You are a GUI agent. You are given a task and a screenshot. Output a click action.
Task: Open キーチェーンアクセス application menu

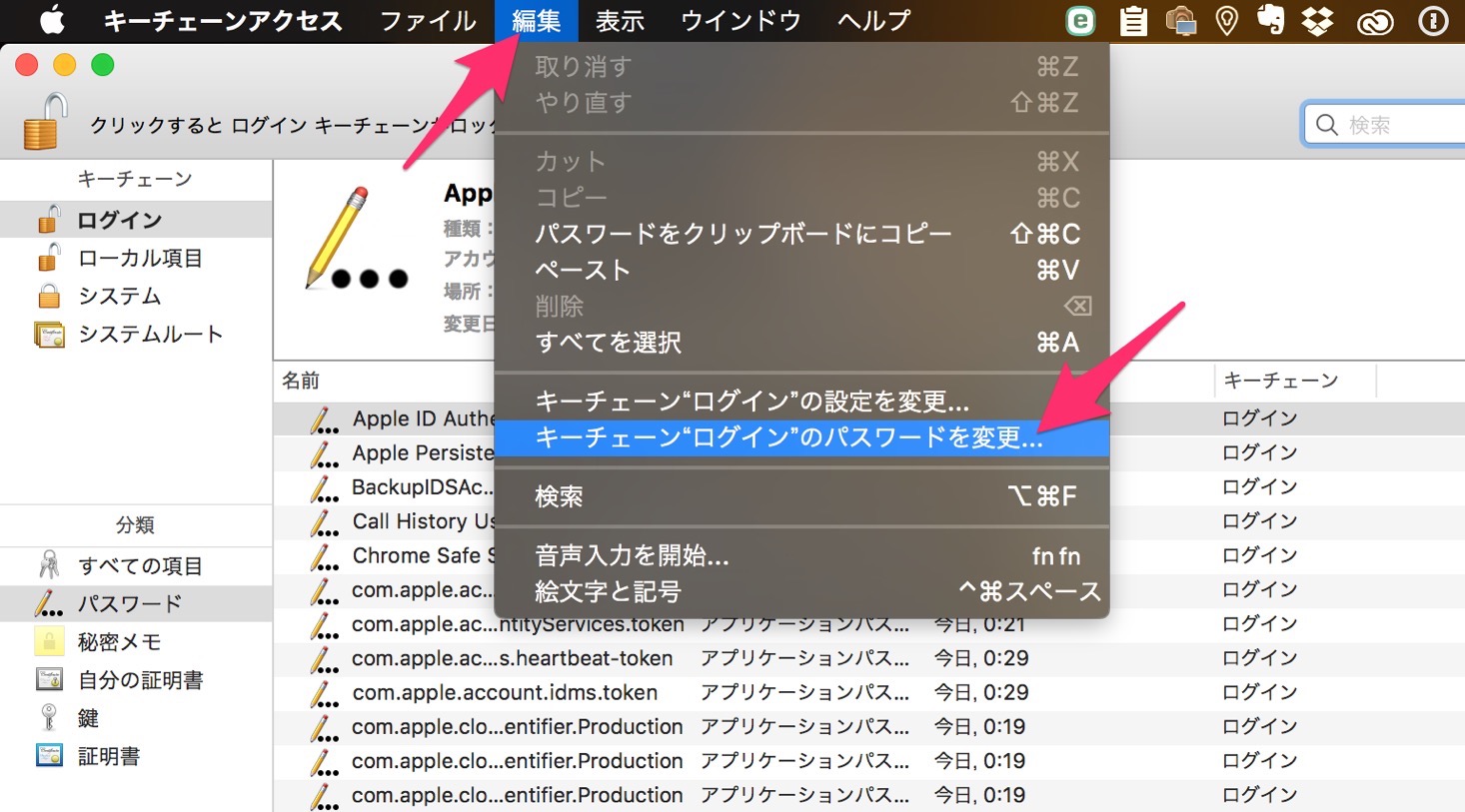click(223, 20)
